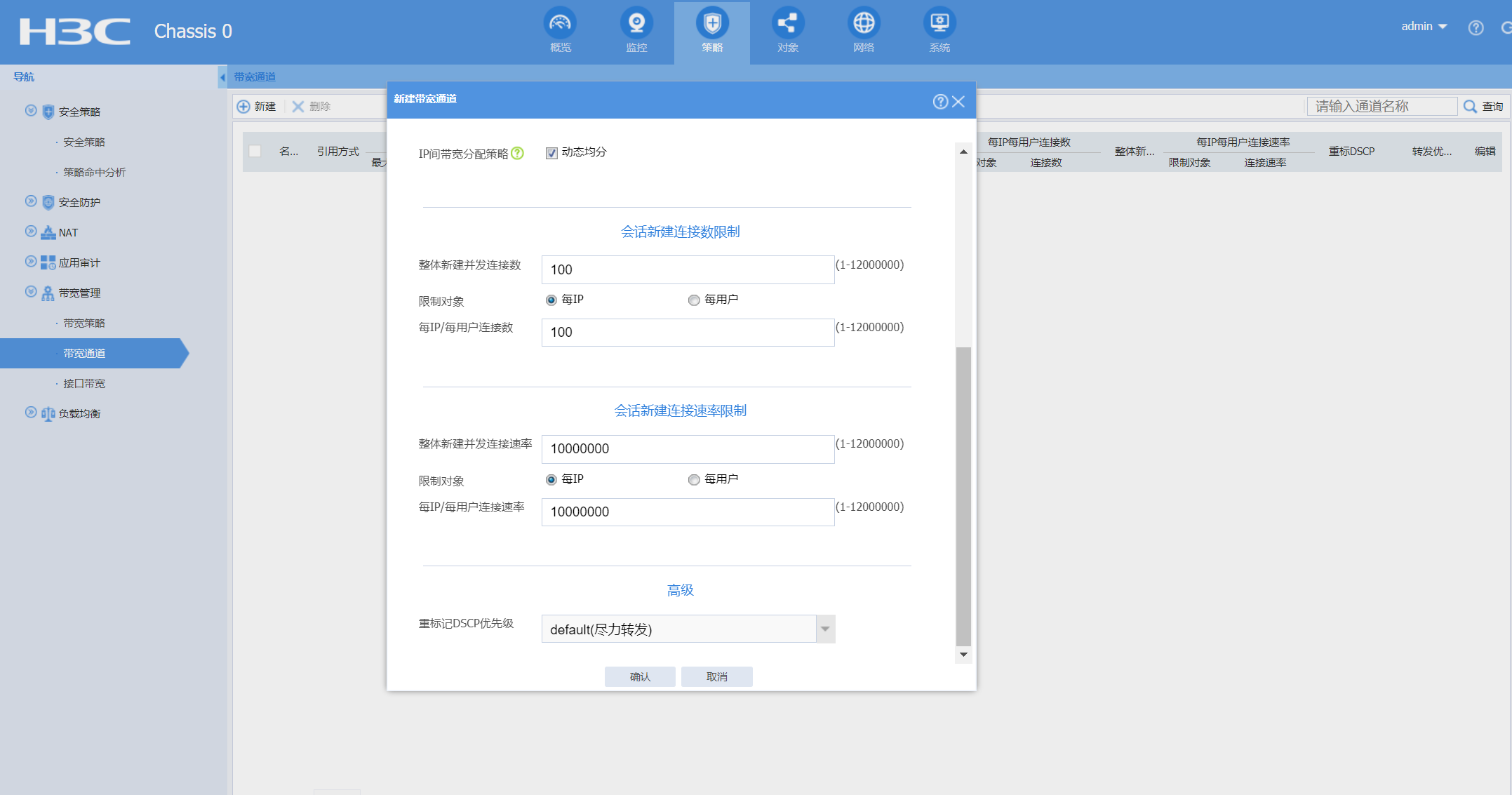Viewport: 1512px width, 795px height.
Task: Select 每用户 radio under connection rate limit
Action: (694, 480)
